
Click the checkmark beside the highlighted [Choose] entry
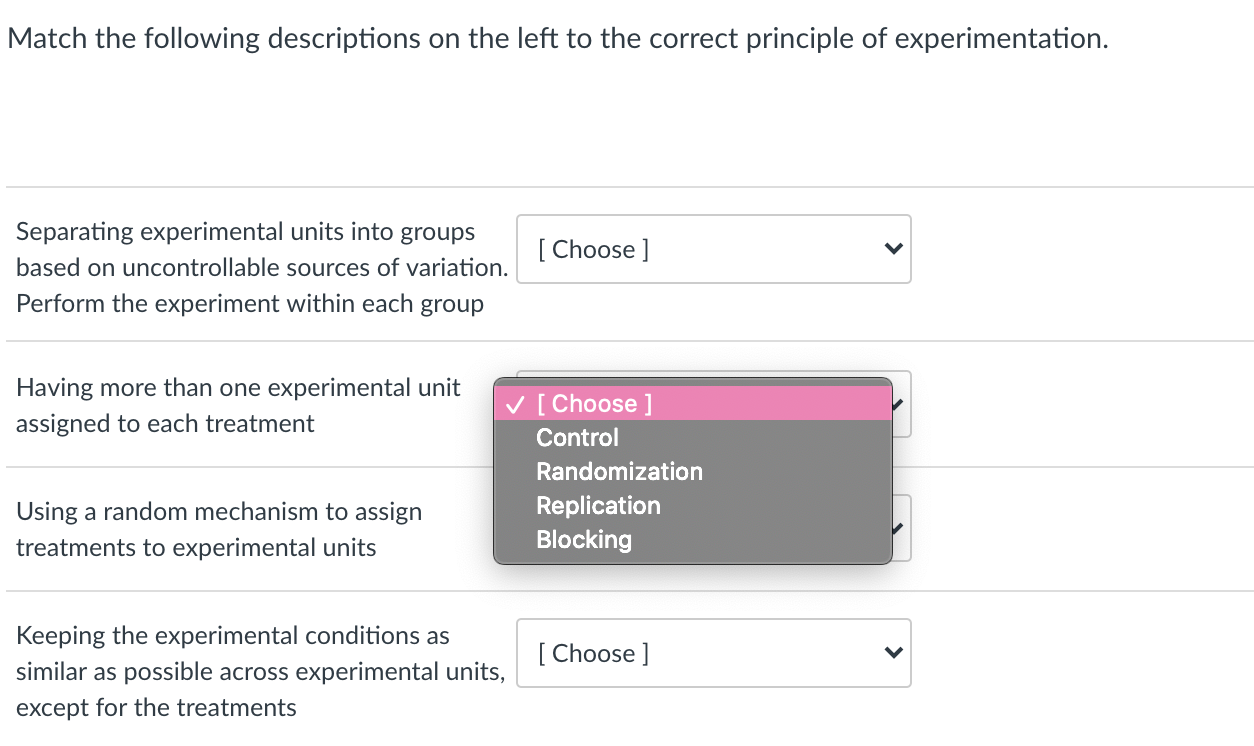point(514,404)
